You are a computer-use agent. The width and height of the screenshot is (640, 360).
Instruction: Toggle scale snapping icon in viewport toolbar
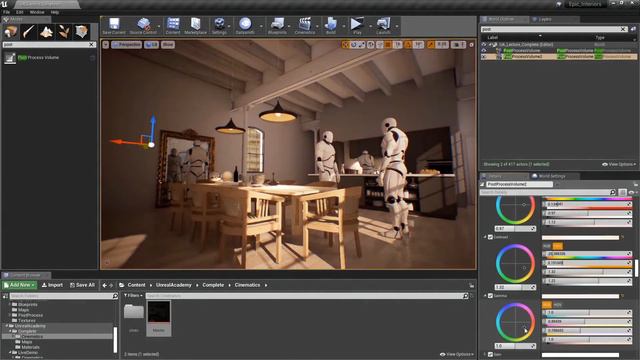point(431,44)
